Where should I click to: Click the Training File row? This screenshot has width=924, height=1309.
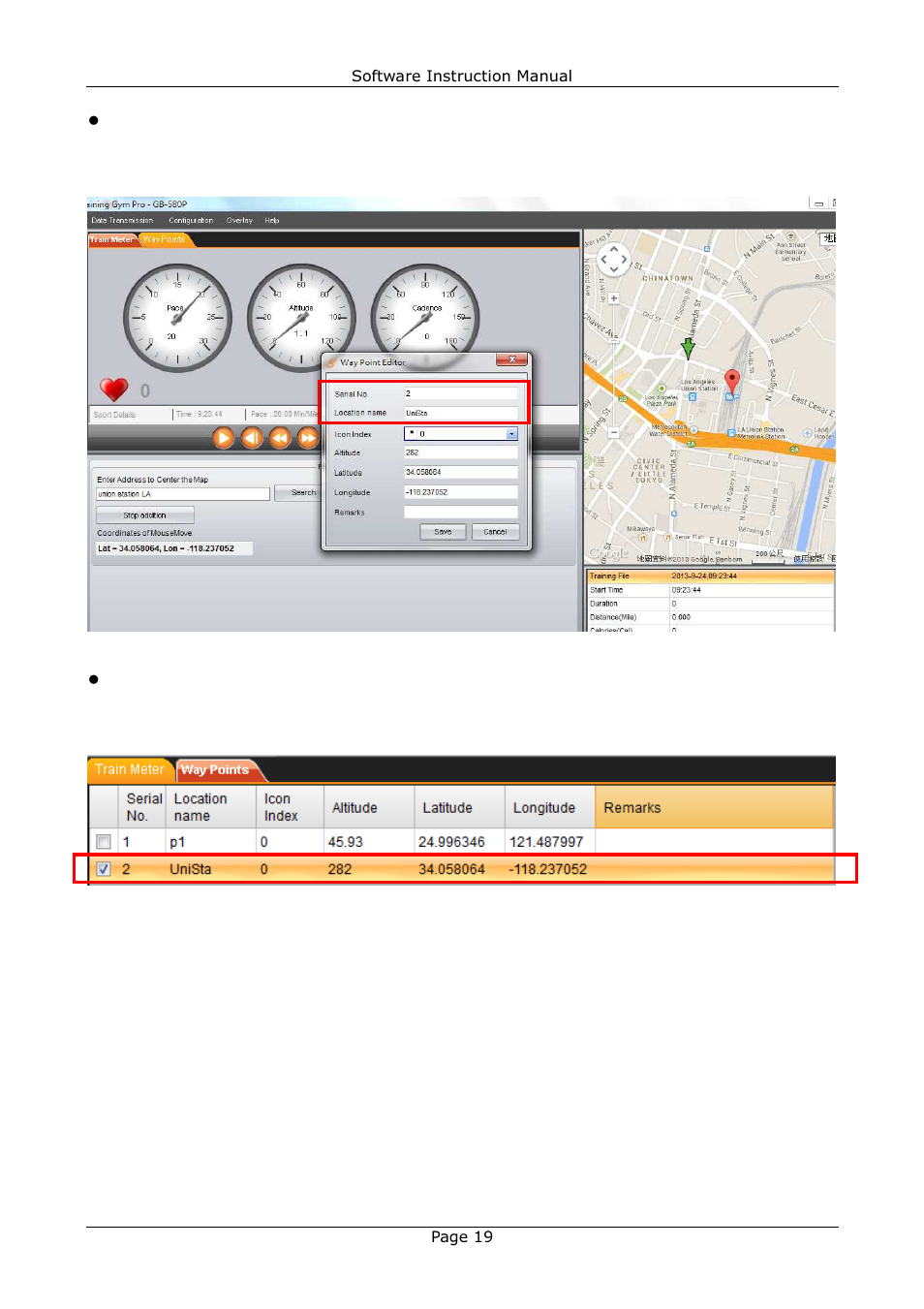[x=711, y=576]
